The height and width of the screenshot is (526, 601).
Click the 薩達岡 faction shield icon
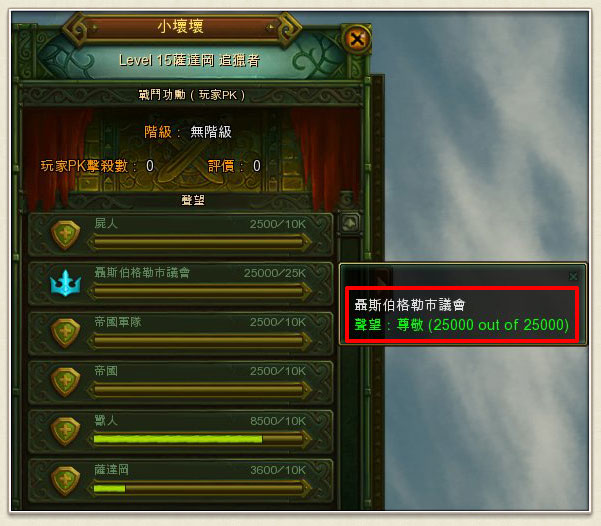66,480
